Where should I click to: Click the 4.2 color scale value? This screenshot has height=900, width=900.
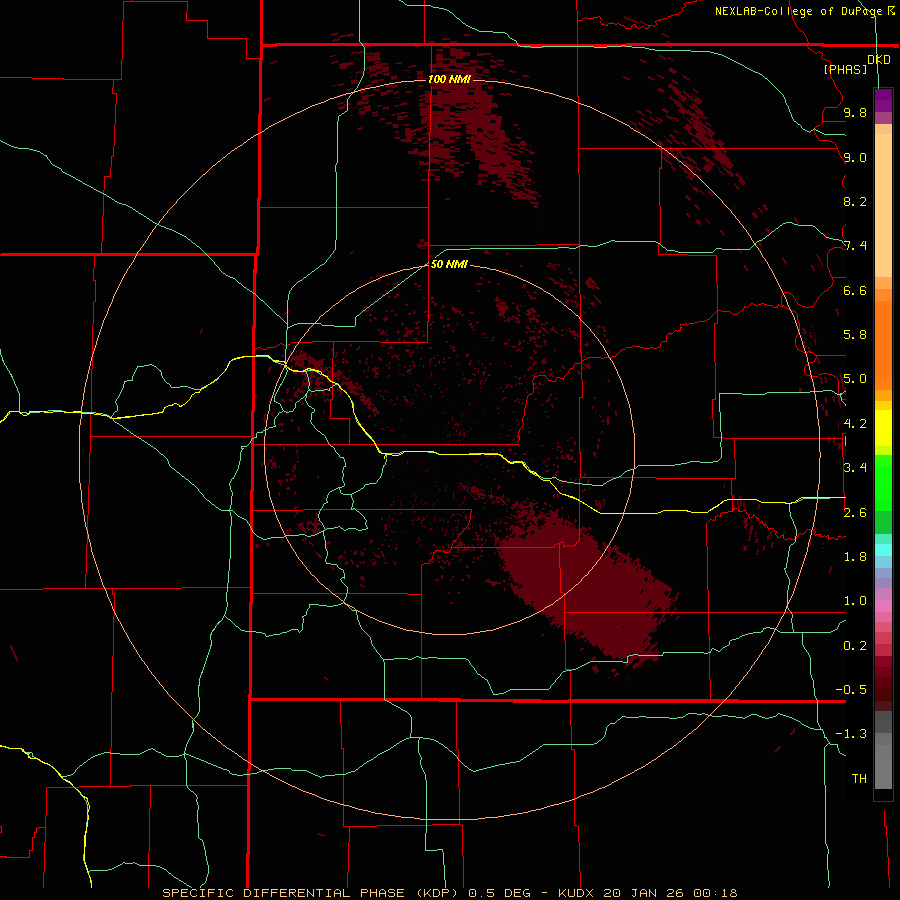click(855, 424)
